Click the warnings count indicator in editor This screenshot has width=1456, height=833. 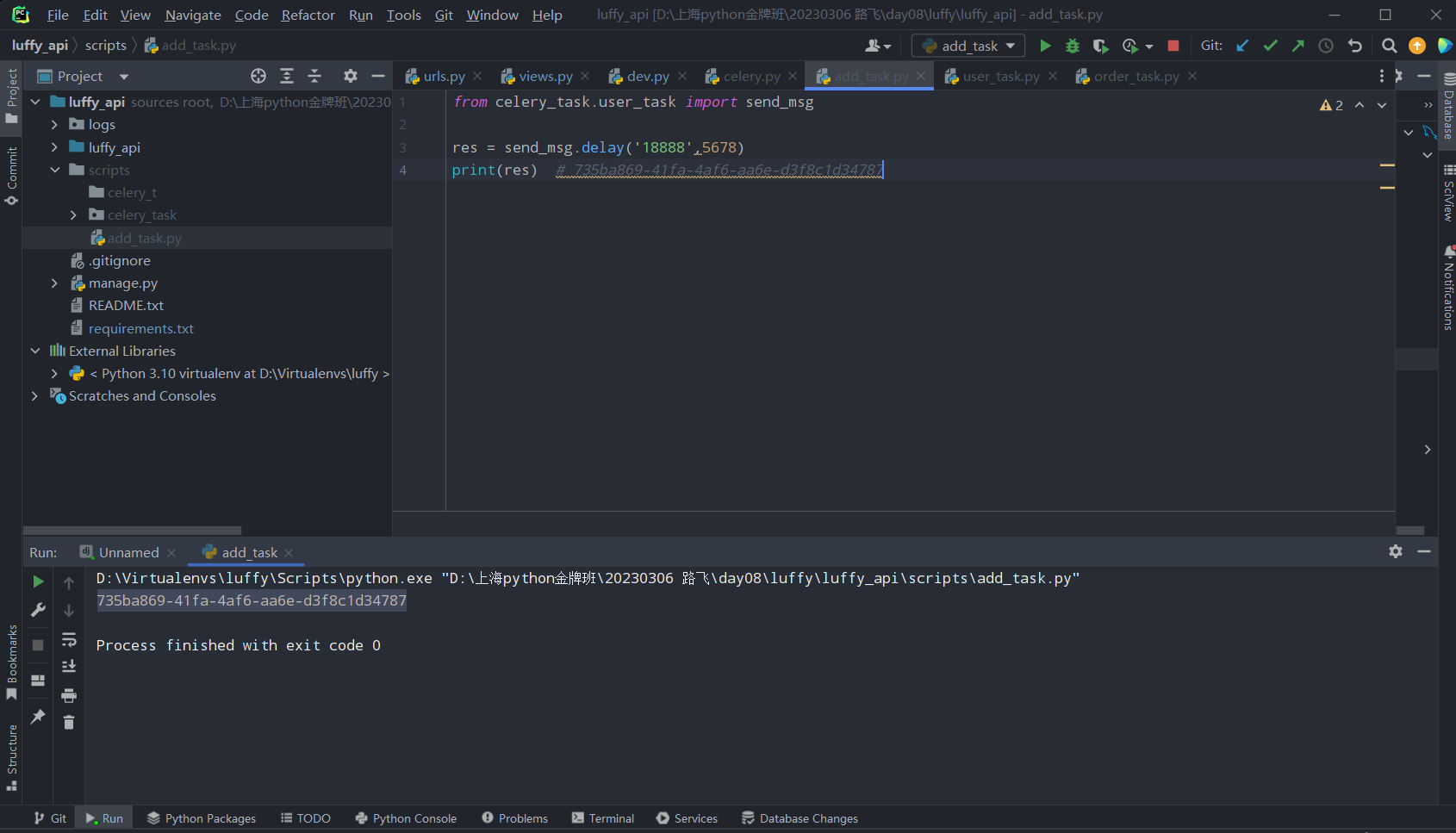[x=1331, y=105]
